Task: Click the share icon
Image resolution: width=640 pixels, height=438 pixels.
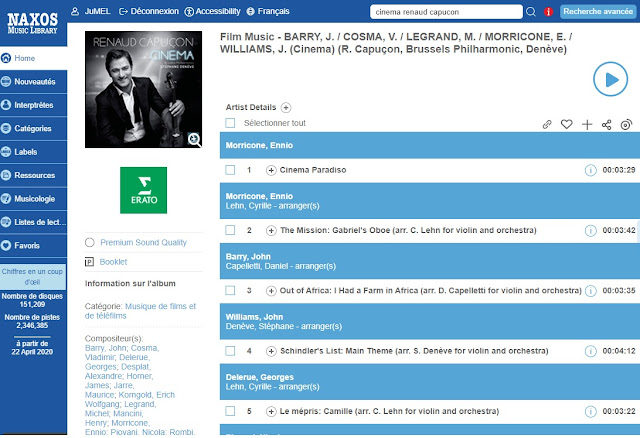Action: click(607, 125)
